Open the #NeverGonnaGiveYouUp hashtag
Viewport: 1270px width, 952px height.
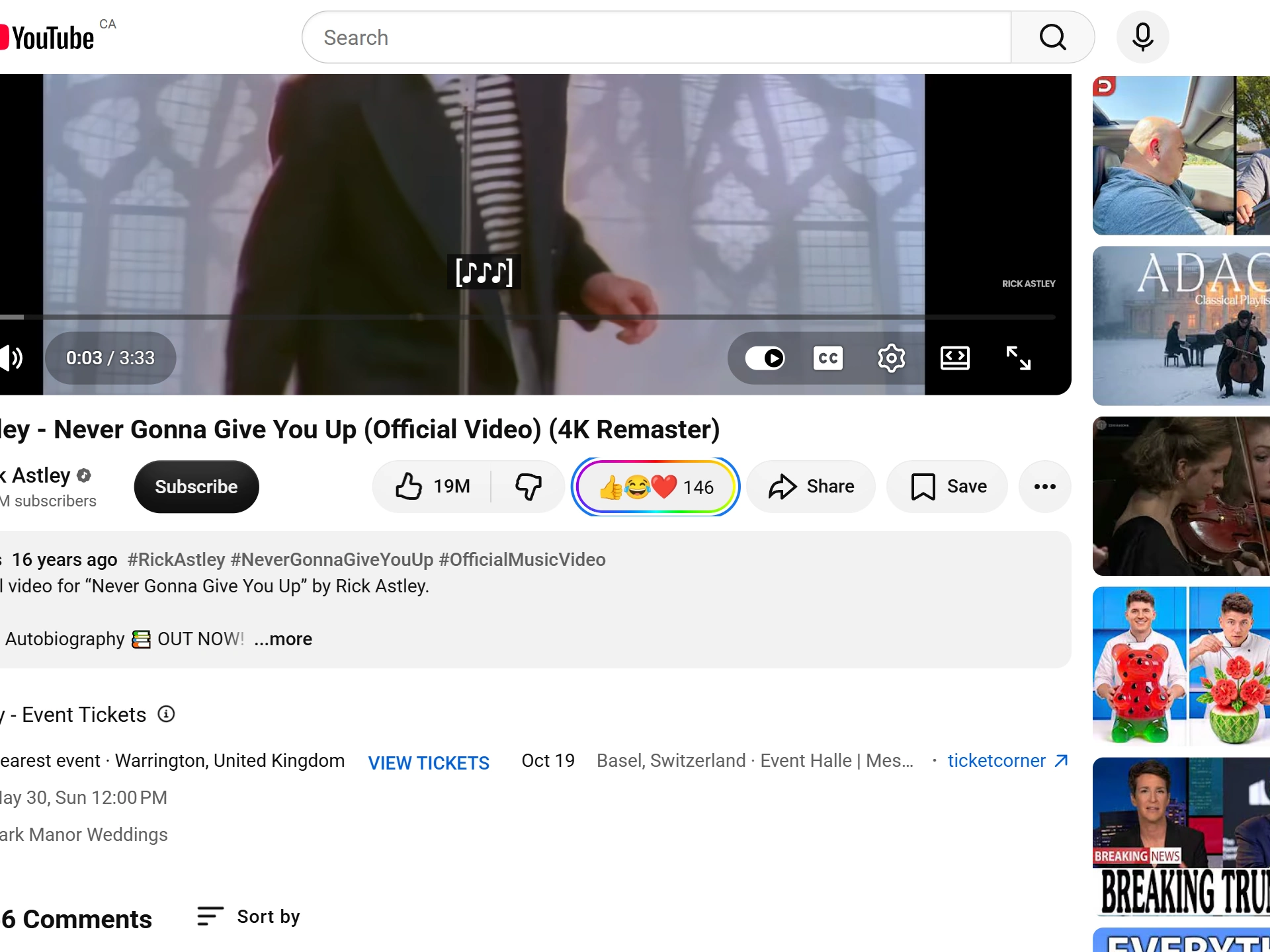332,559
